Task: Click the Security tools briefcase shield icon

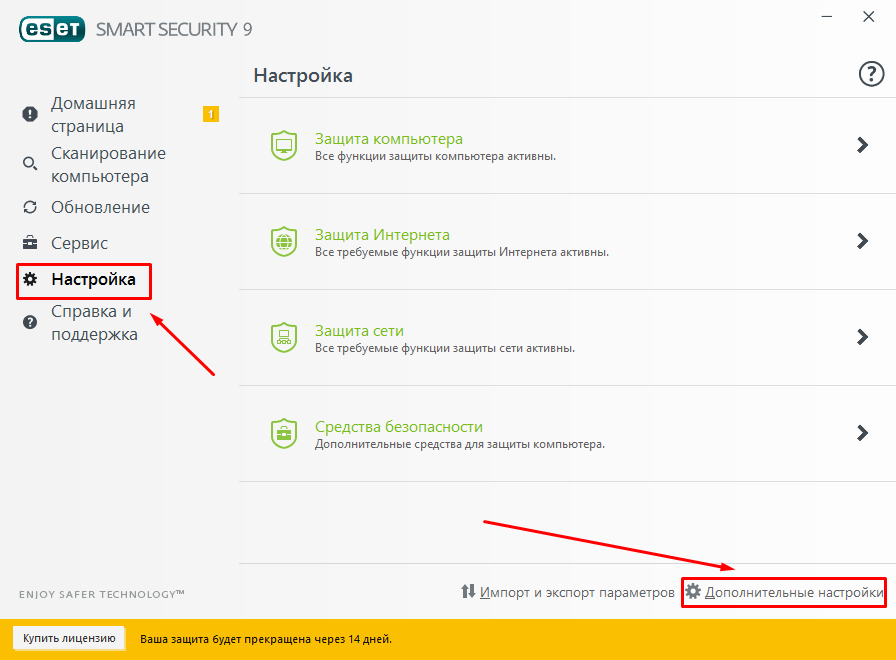Action: coord(284,434)
